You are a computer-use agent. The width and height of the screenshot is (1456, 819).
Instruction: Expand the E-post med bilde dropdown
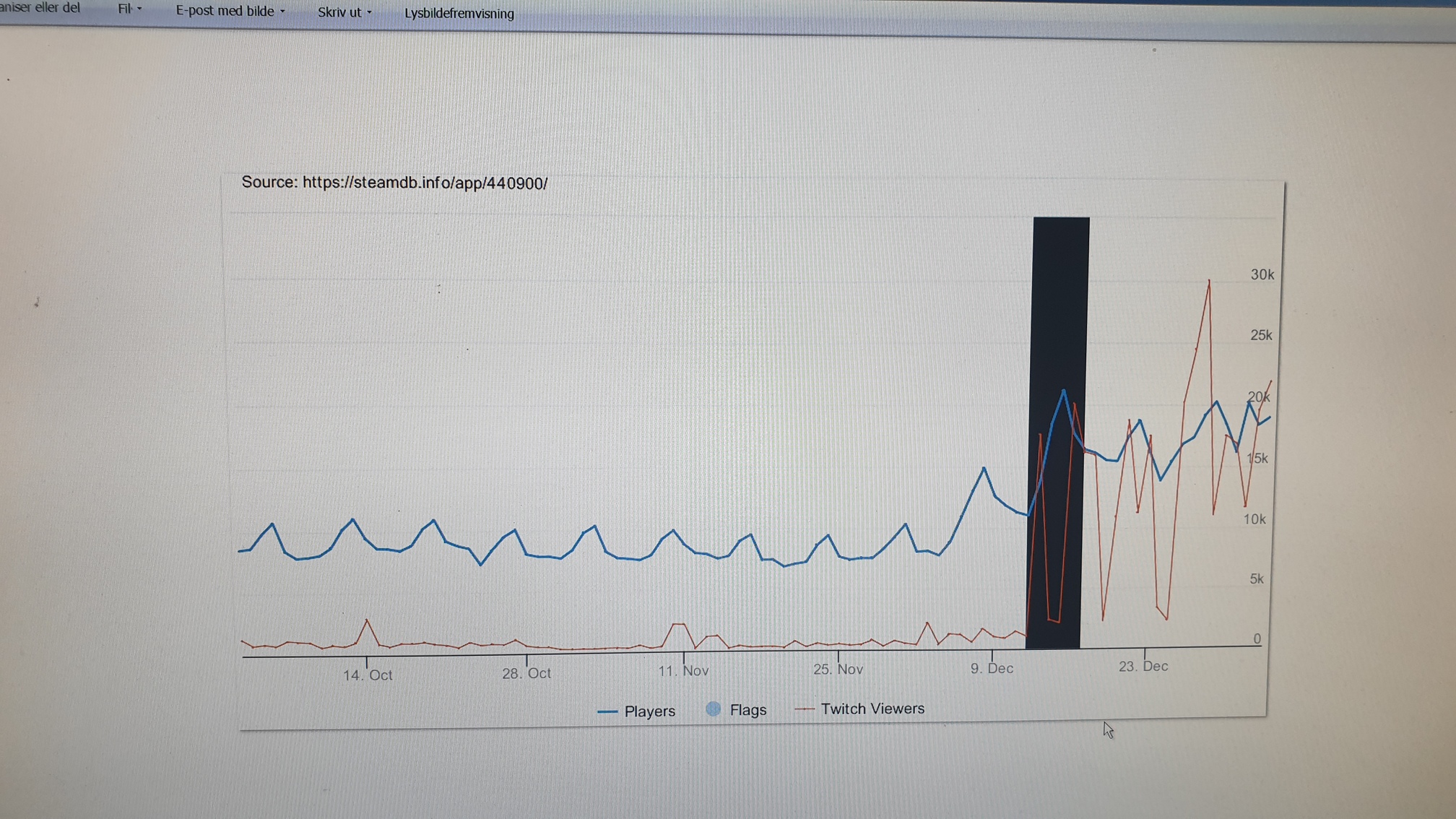point(230,12)
